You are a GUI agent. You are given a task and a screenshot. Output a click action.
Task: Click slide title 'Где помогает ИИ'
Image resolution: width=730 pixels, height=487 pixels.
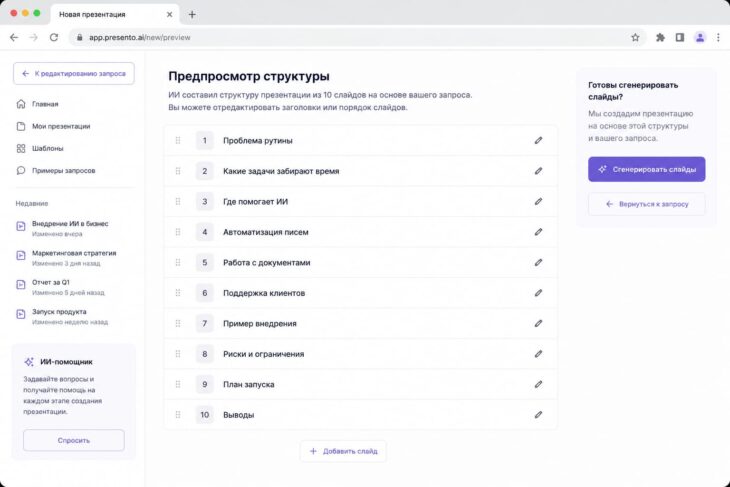(255, 202)
